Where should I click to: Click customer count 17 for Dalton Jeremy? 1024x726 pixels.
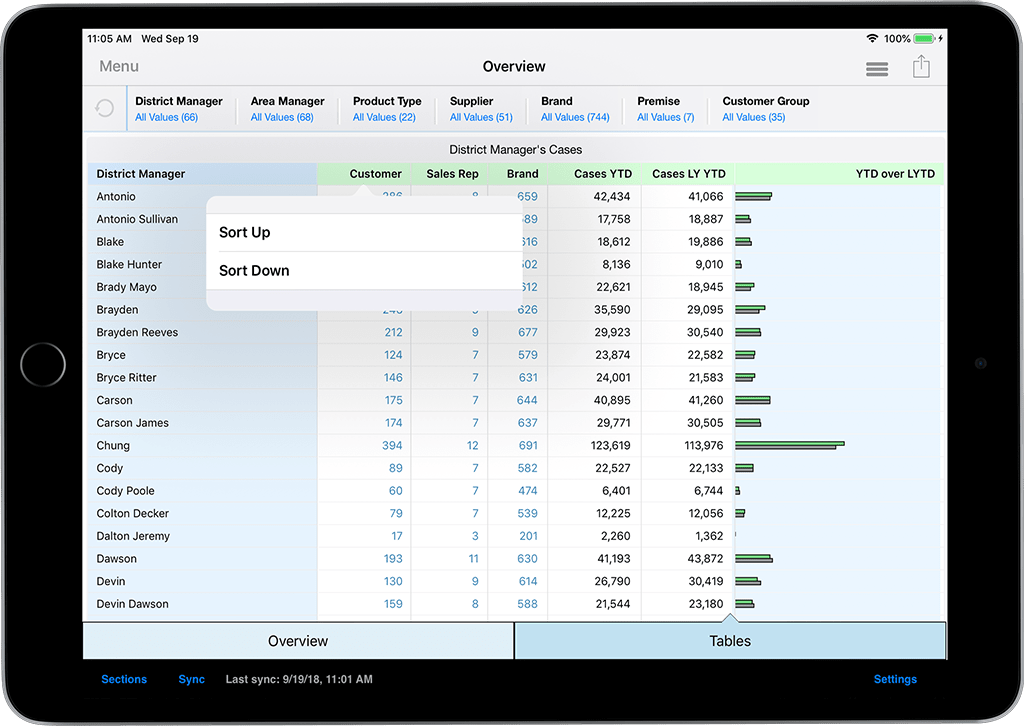(396, 536)
